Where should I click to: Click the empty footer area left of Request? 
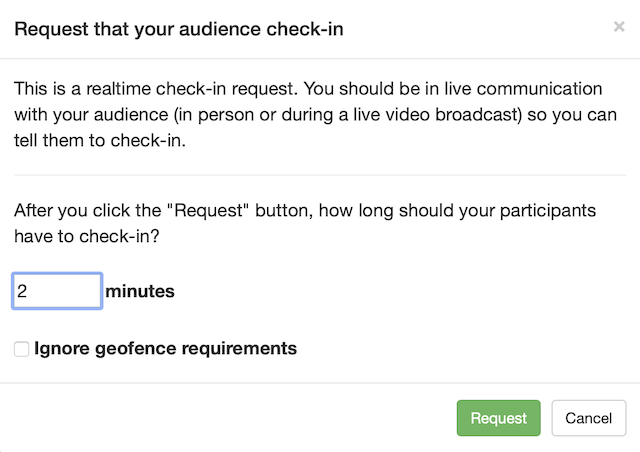229,418
